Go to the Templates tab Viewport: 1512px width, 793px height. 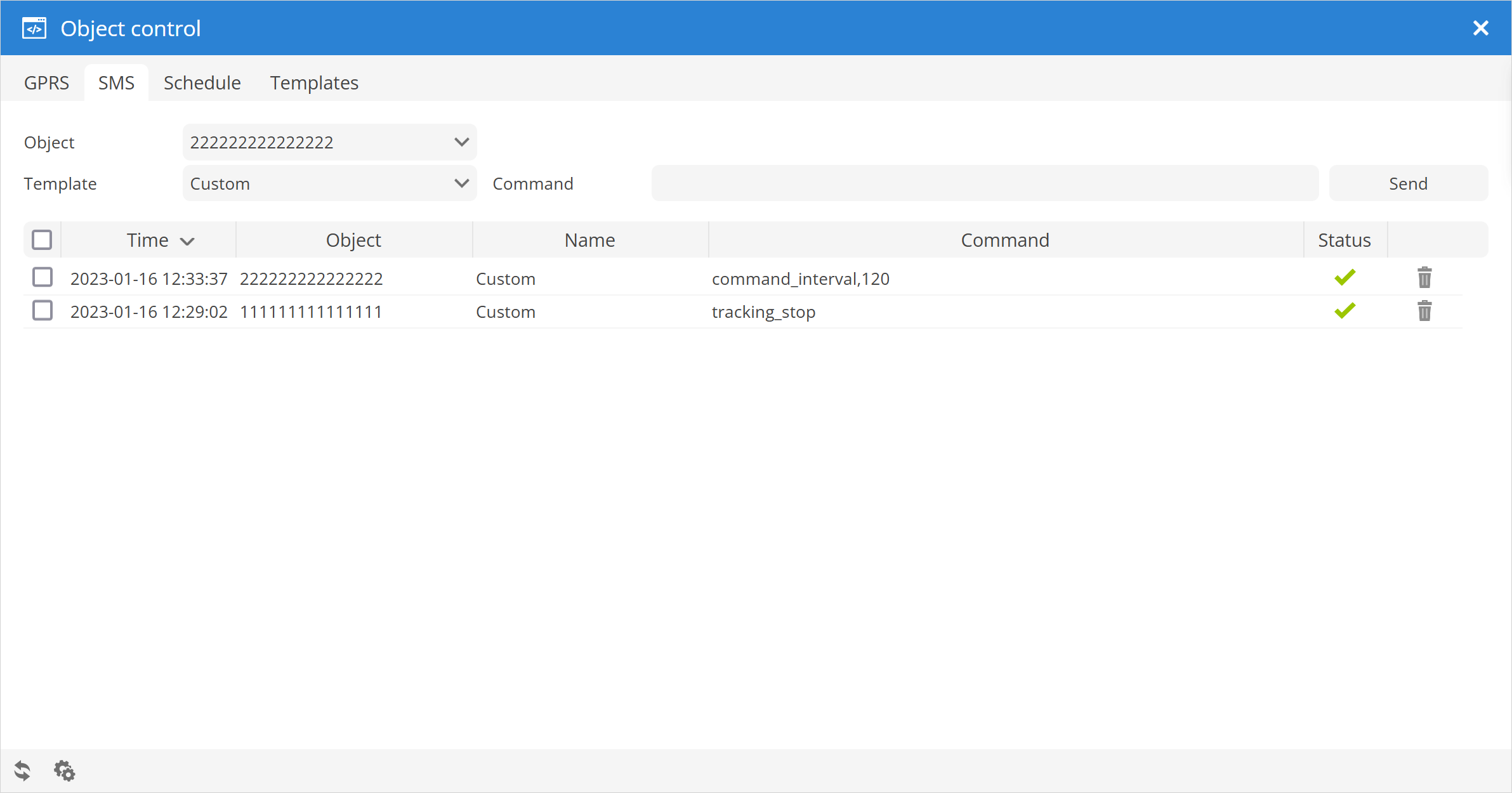[x=314, y=83]
